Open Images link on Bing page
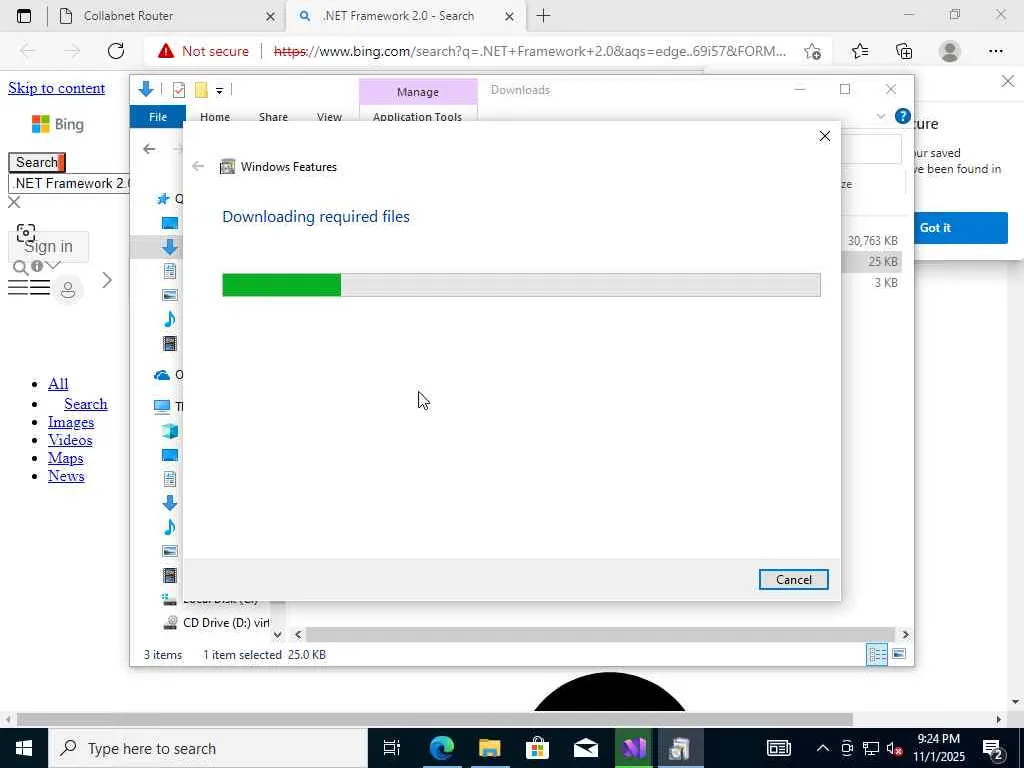Screen dimensions: 1024x768 [x=71, y=423]
